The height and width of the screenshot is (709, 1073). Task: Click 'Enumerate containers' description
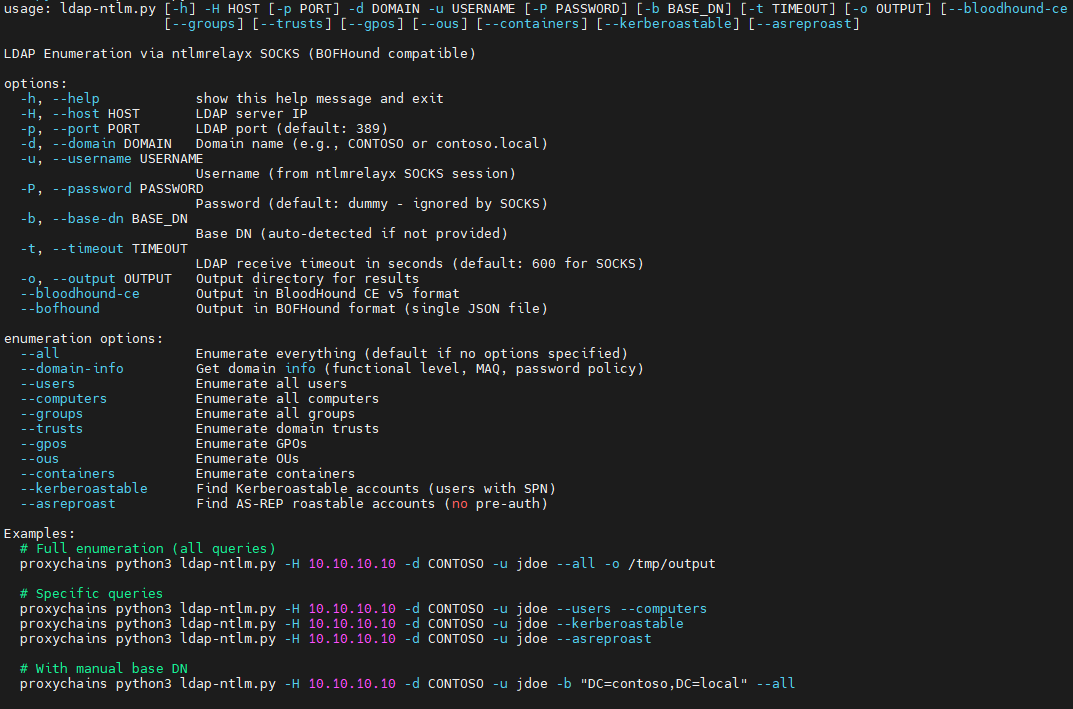[276, 474]
